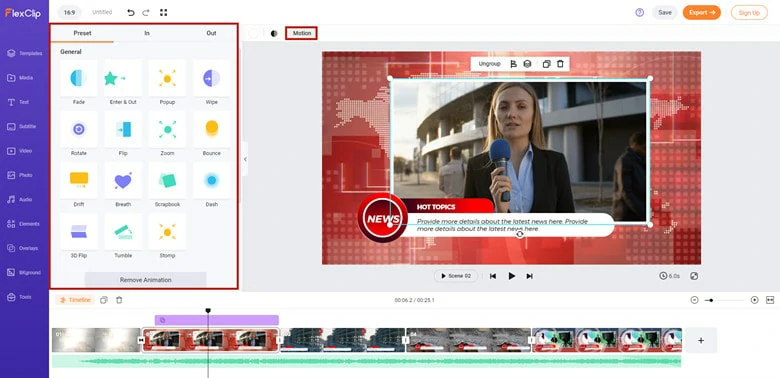Duplicate the selected group on canvas
This screenshot has height=378, width=780.
[546, 64]
